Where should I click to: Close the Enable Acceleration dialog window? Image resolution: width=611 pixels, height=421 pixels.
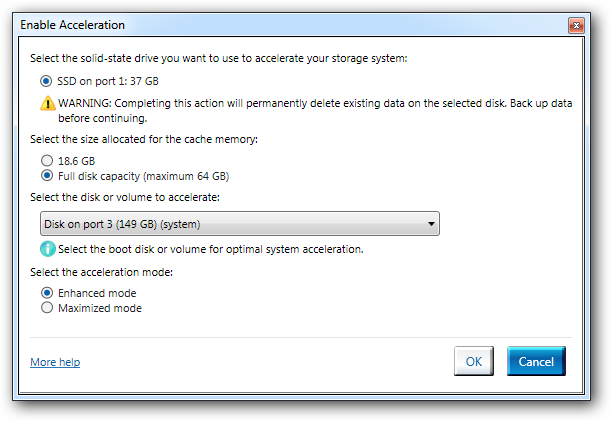(576, 26)
